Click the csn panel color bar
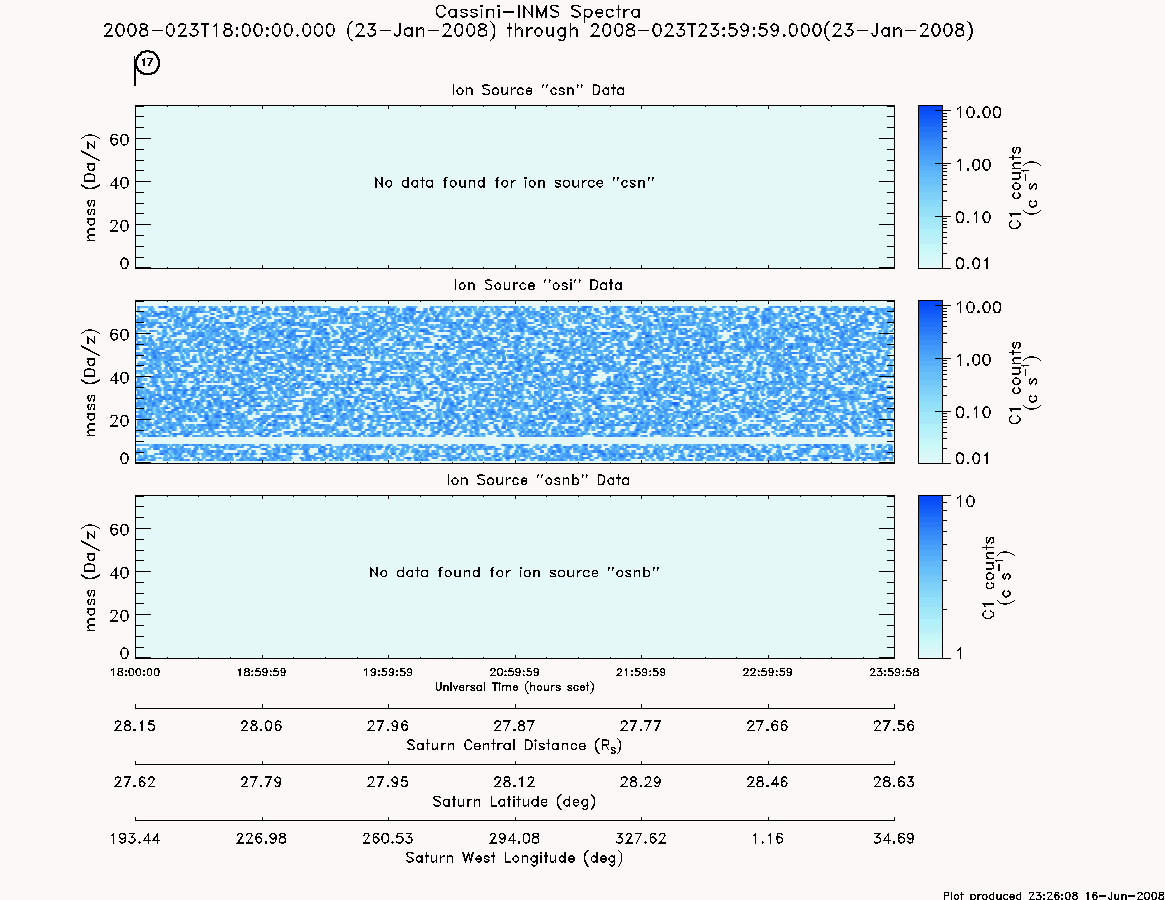Screen dimensions: 1165x900 click(x=930, y=187)
